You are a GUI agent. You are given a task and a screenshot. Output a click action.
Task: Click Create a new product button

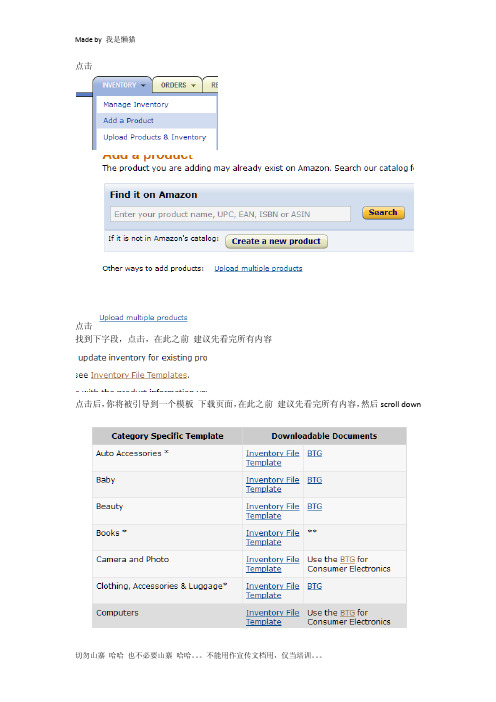coord(276,241)
